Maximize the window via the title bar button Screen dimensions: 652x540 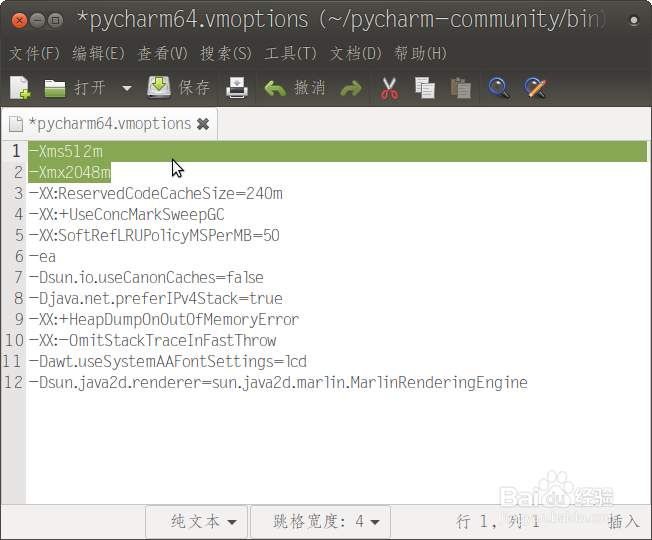(55, 20)
